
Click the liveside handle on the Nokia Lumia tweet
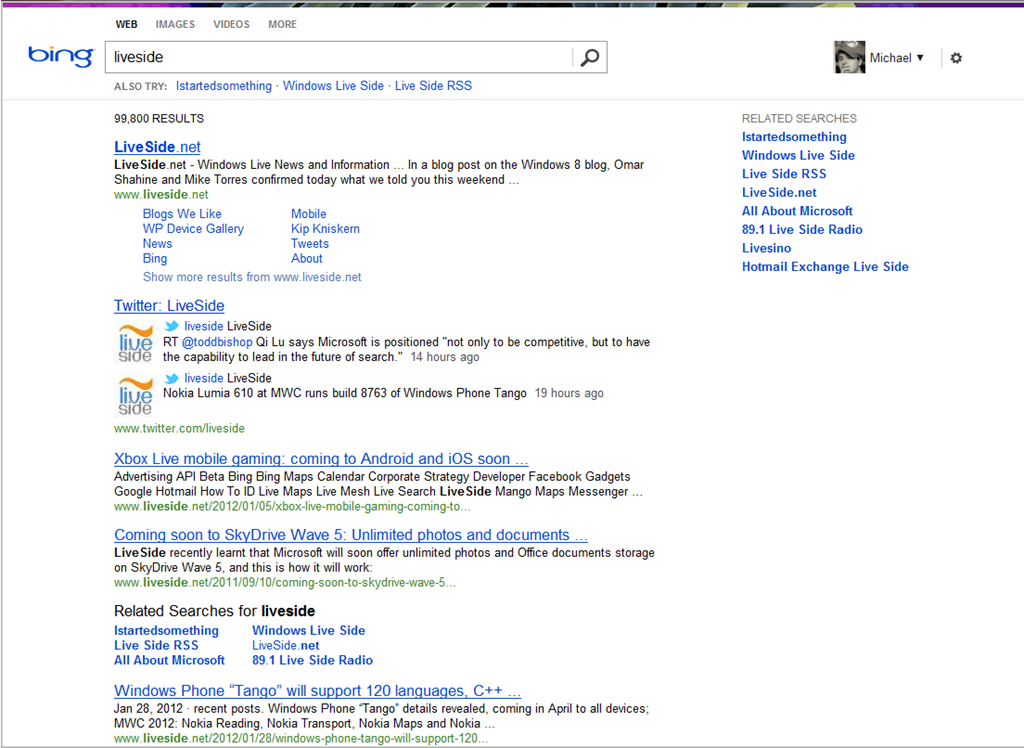[x=204, y=378]
